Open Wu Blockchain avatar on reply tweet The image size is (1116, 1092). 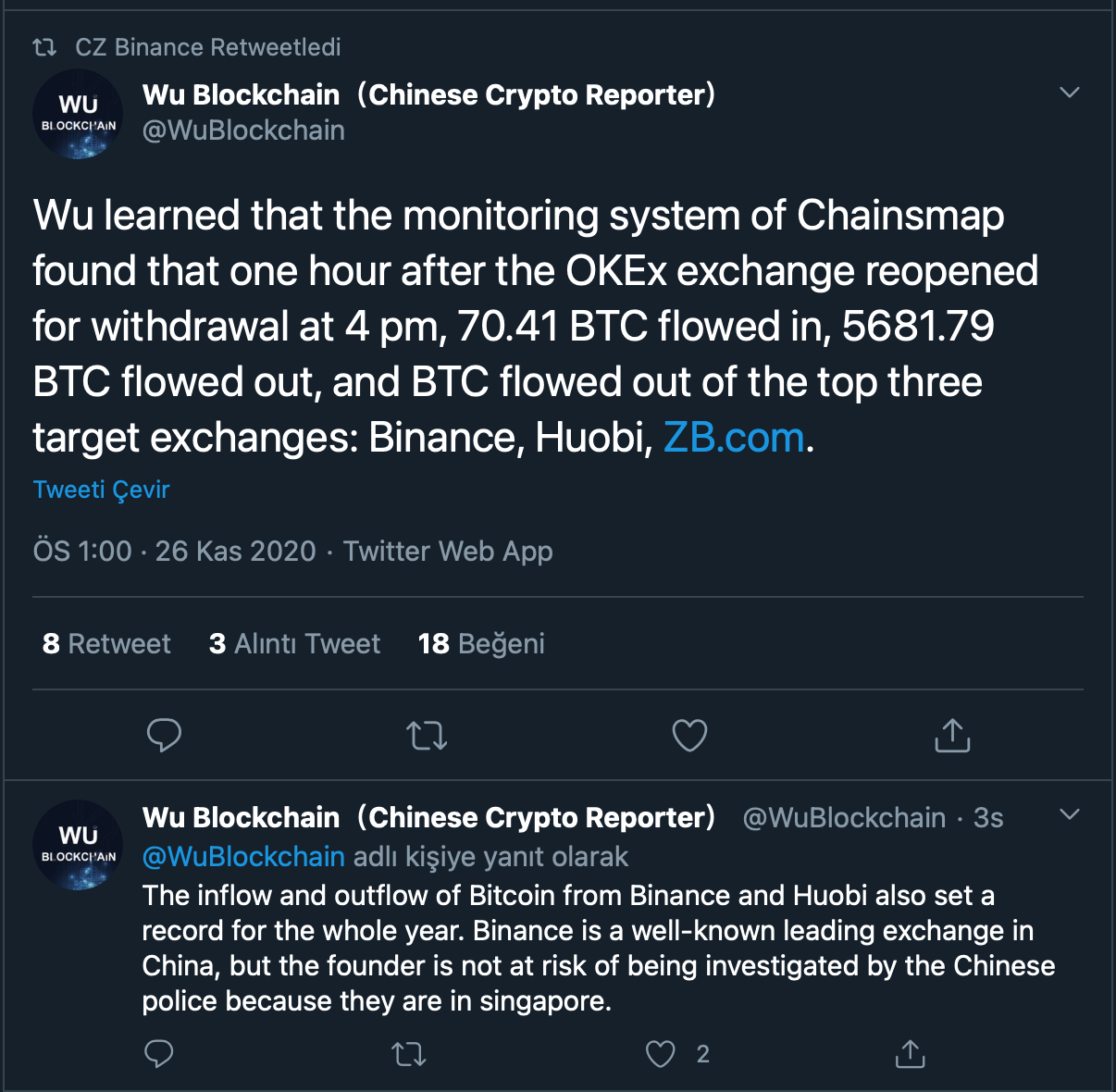pos(79,845)
